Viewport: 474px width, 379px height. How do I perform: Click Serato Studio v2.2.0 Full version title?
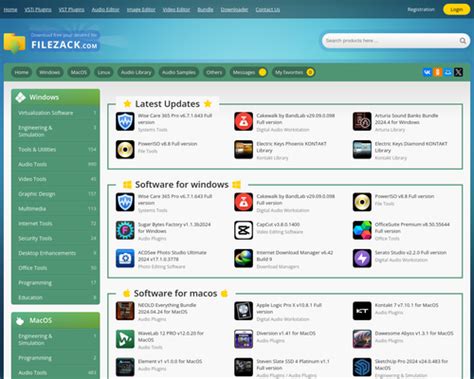click(x=411, y=253)
